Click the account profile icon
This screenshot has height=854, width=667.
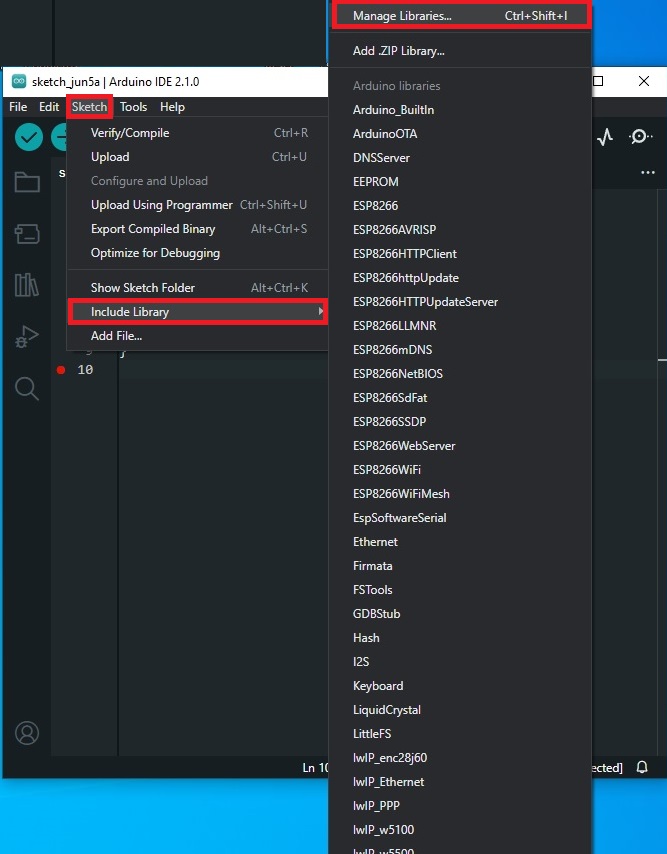tap(27, 733)
